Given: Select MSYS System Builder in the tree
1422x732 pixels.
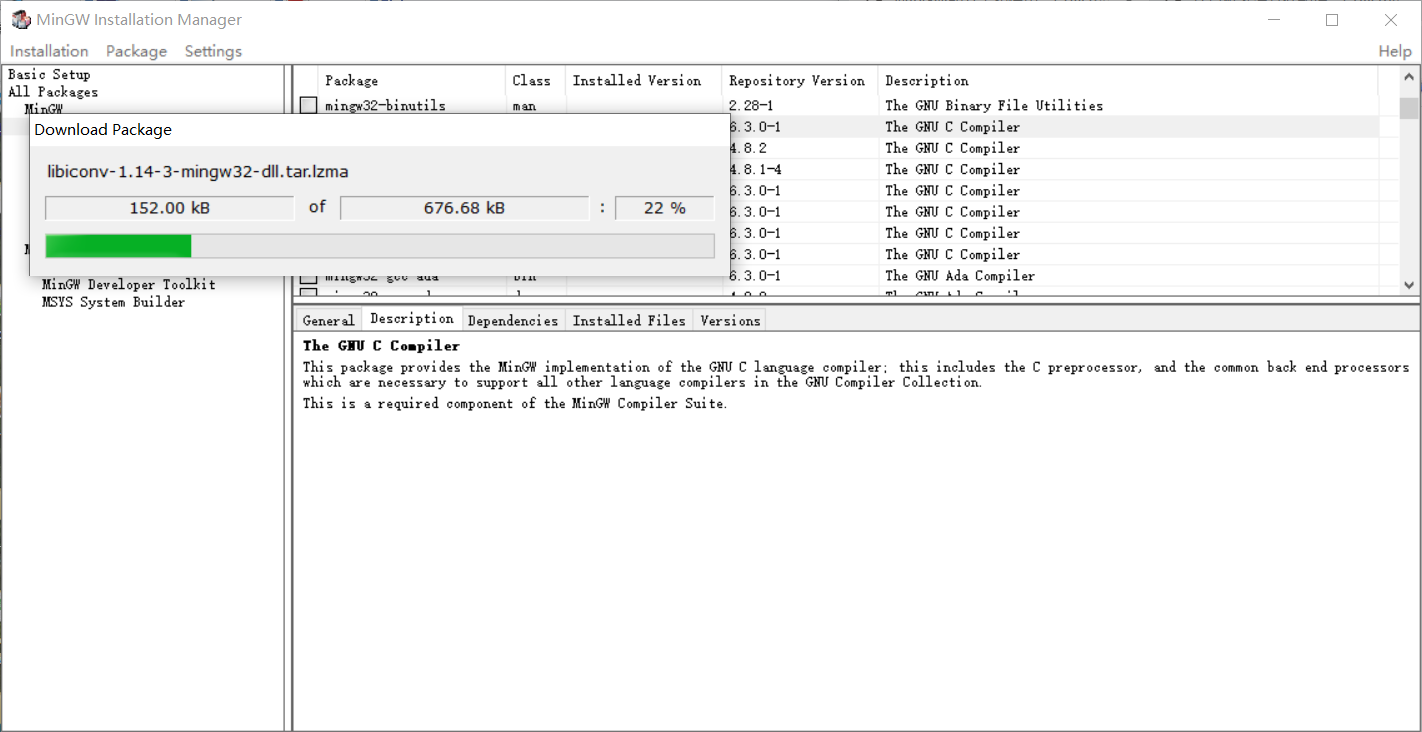Looking at the screenshot, I should click(113, 302).
